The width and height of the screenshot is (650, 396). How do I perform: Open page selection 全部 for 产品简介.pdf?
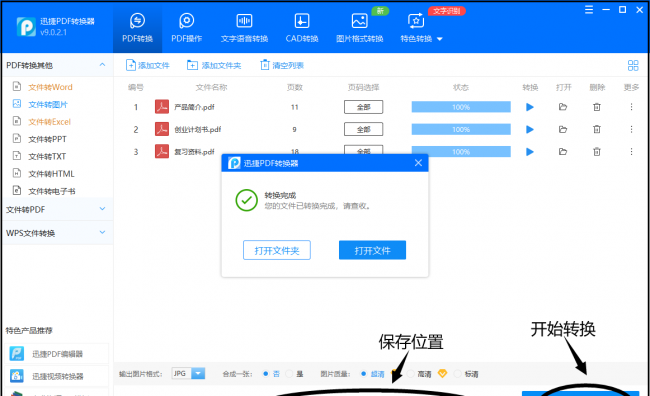click(364, 107)
